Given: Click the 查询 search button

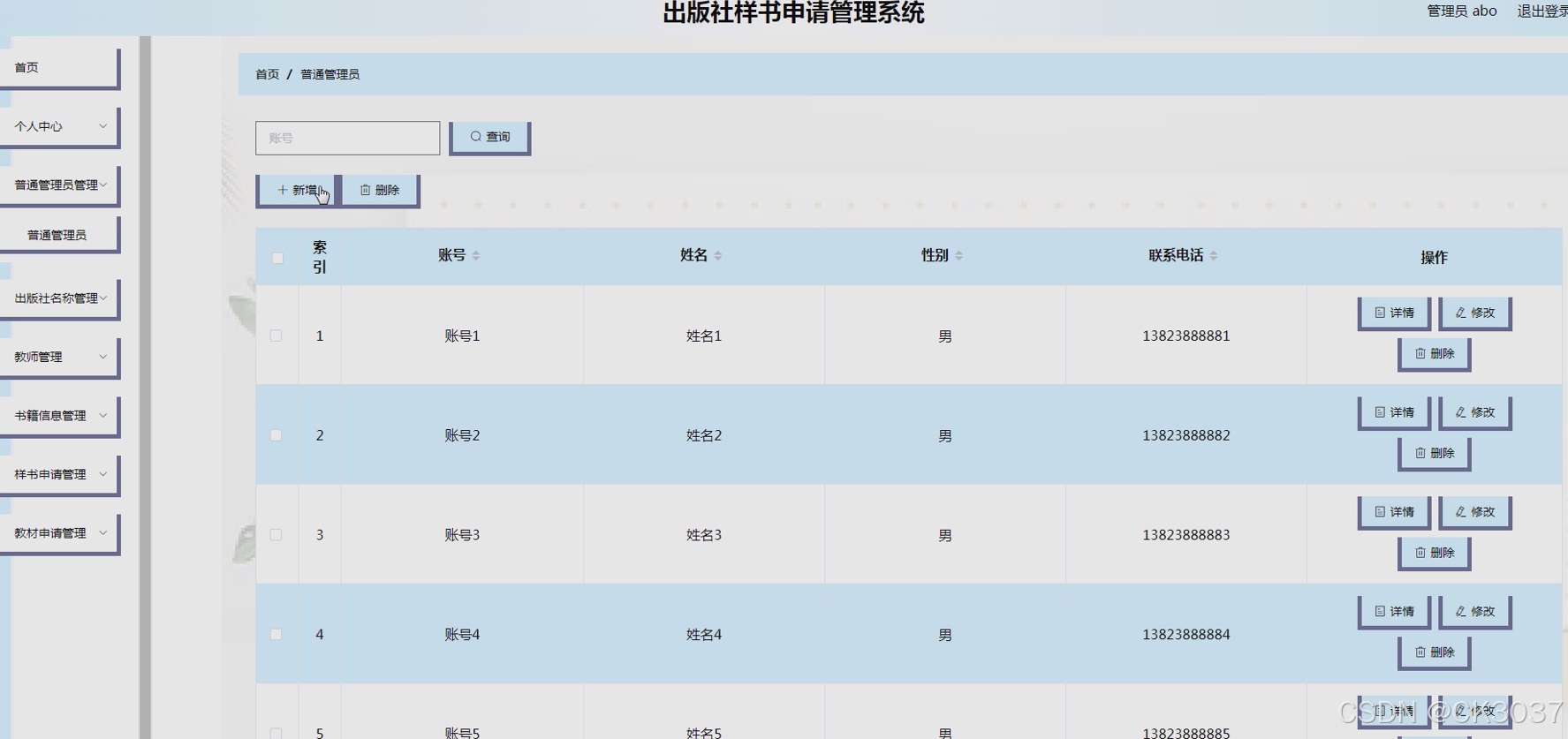Looking at the screenshot, I should (490, 138).
